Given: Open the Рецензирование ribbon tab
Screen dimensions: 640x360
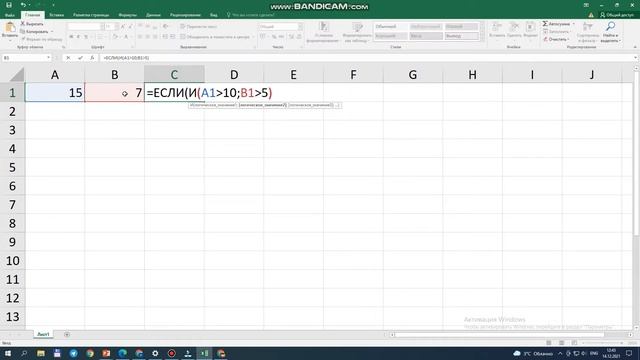Looking at the screenshot, I should (x=185, y=15).
